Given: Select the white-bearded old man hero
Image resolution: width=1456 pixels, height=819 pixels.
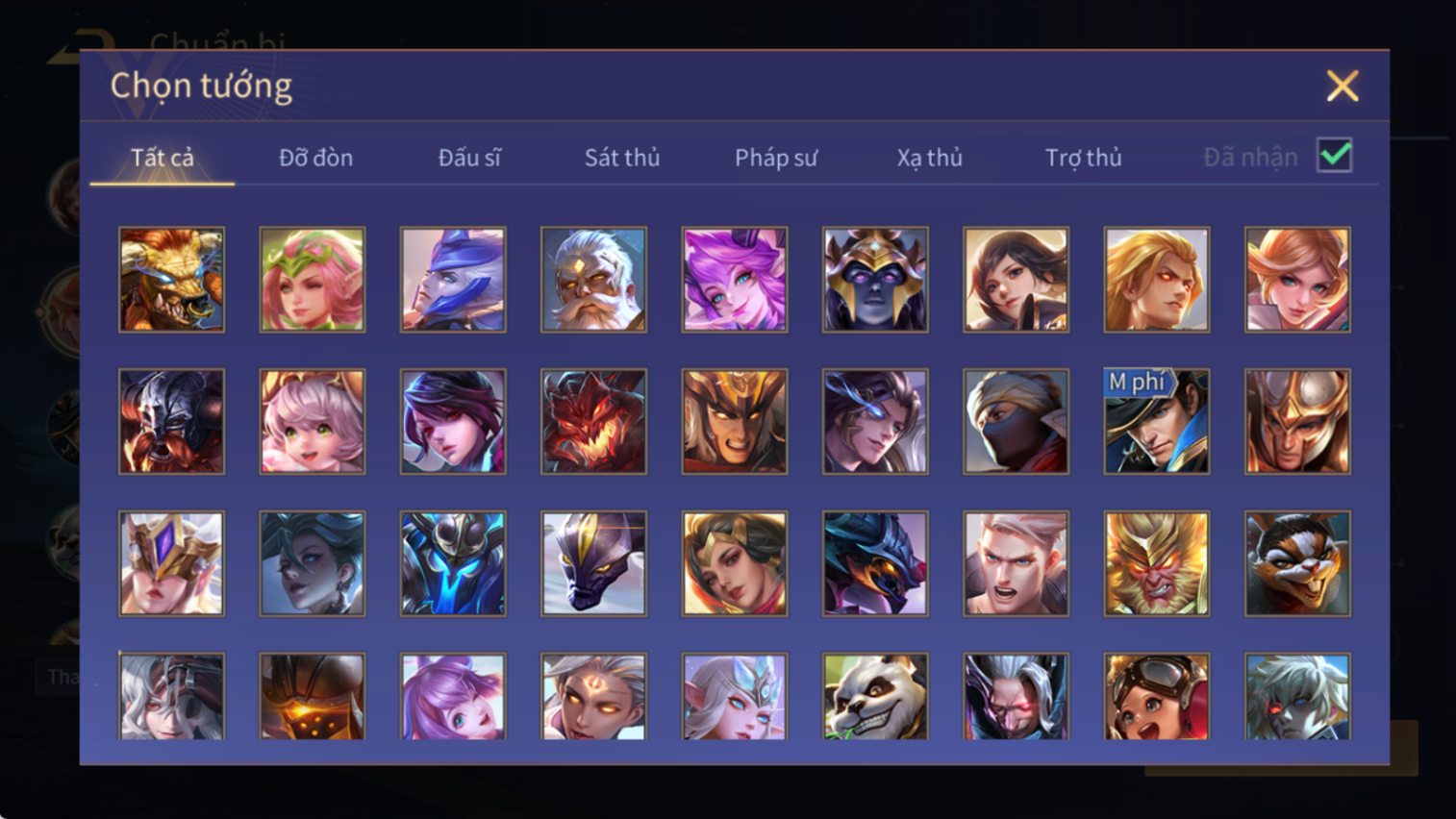Looking at the screenshot, I should click(593, 280).
